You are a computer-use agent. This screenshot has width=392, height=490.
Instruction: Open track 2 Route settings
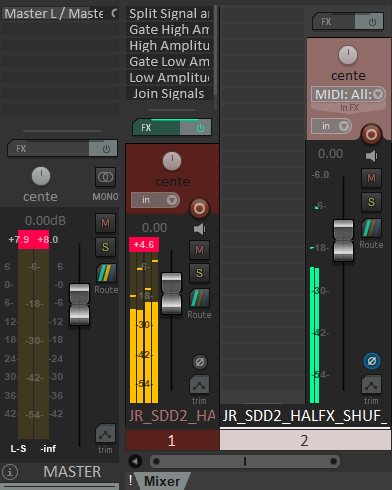(372, 228)
